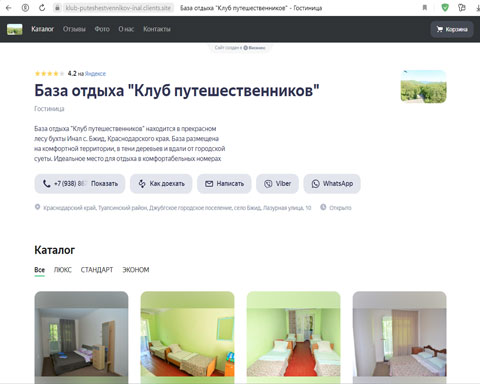Click the cart icon in Корзина button

tap(440, 29)
